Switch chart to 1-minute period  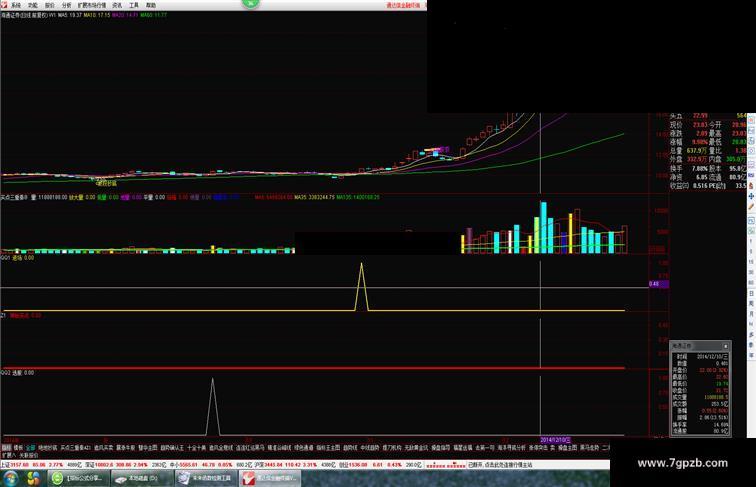(x=751, y=241)
